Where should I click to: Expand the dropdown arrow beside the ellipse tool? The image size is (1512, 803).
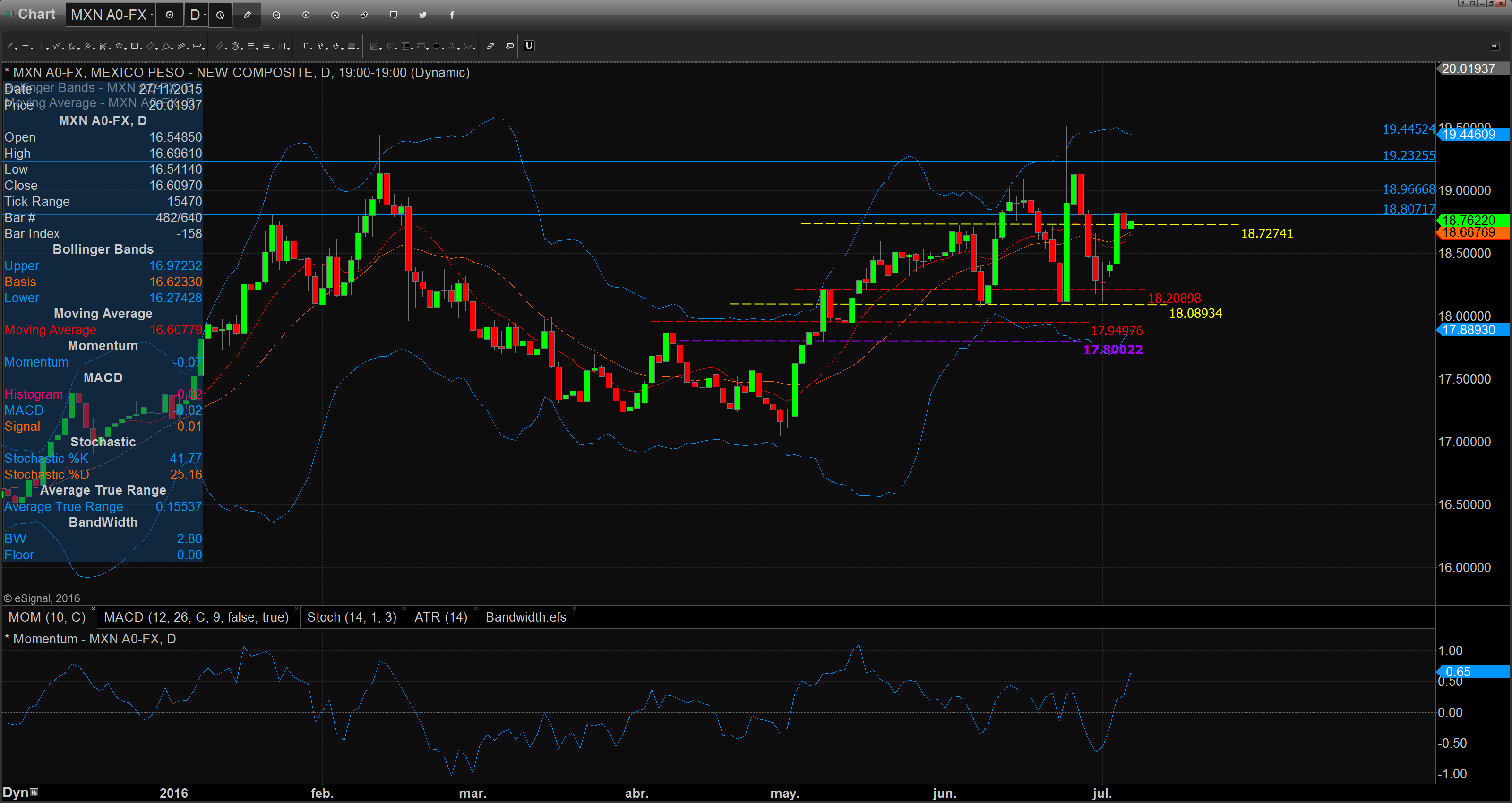tap(126, 48)
